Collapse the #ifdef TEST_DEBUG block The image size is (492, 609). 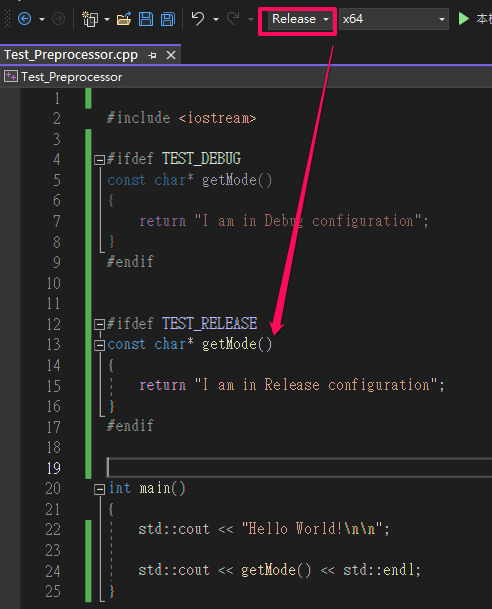(x=99, y=159)
